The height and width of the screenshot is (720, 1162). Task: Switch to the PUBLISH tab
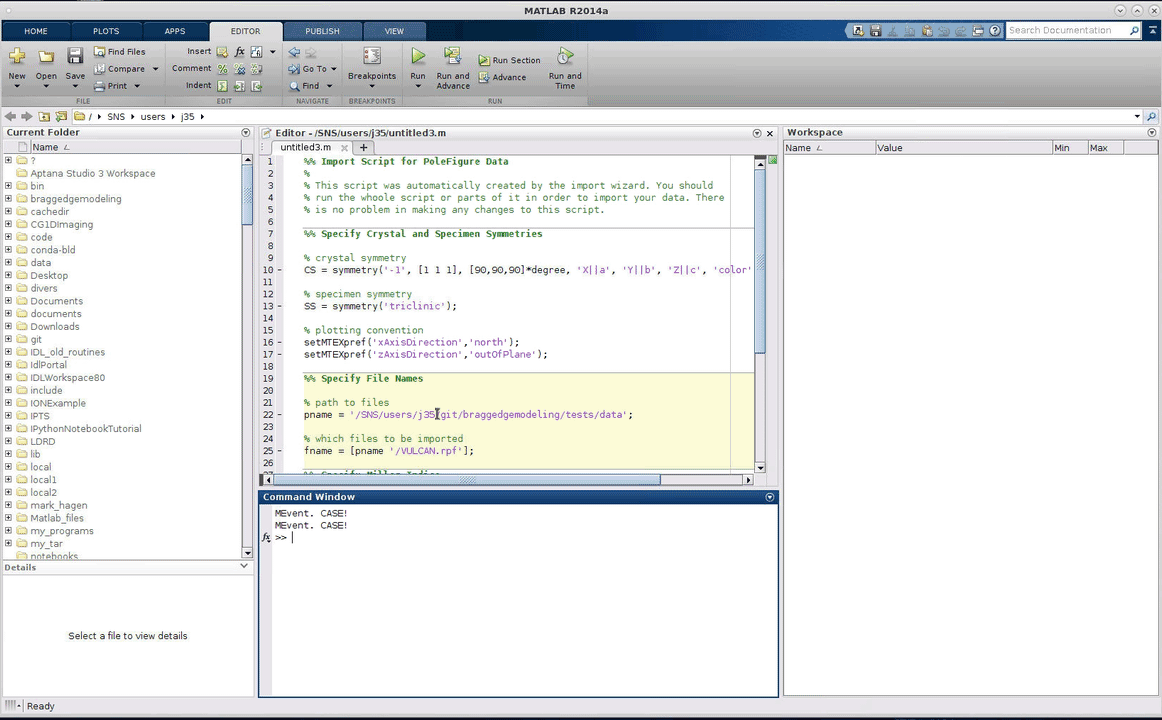click(x=322, y=31)
